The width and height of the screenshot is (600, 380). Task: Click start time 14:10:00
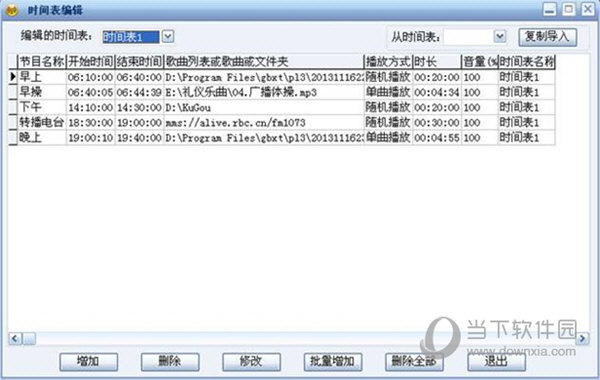(90, 107)
